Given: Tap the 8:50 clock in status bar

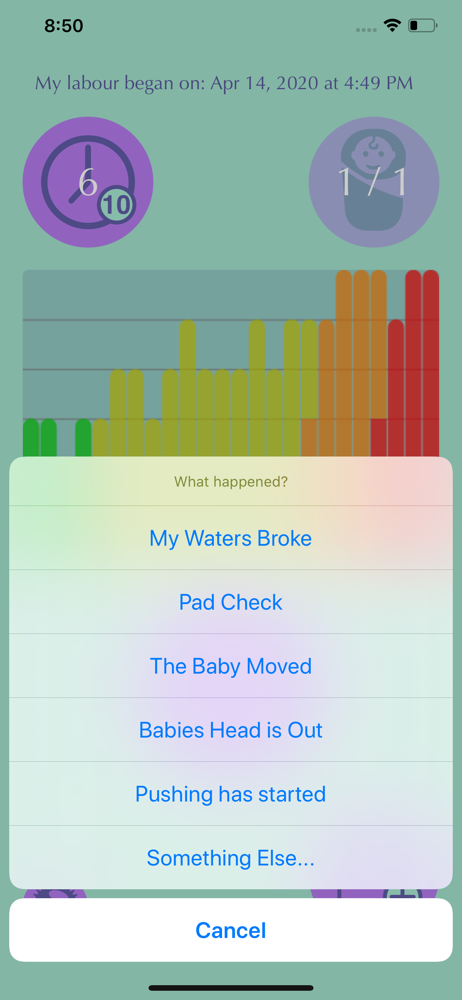Looking at the screenshot, I should click(x=64, y=26).
